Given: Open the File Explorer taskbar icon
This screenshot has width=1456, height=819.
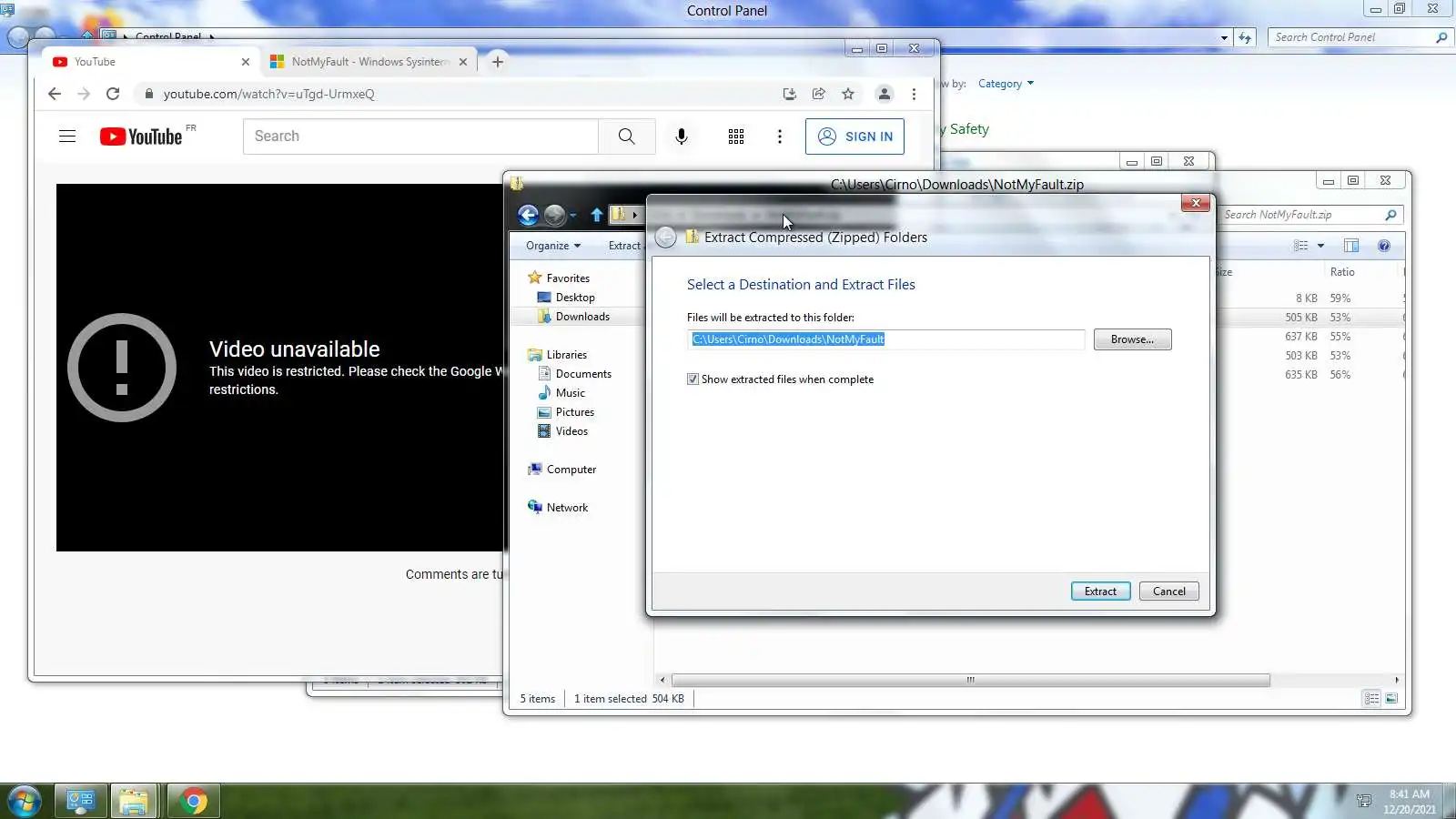Looking at the screenshot, I should pos(134,802).
